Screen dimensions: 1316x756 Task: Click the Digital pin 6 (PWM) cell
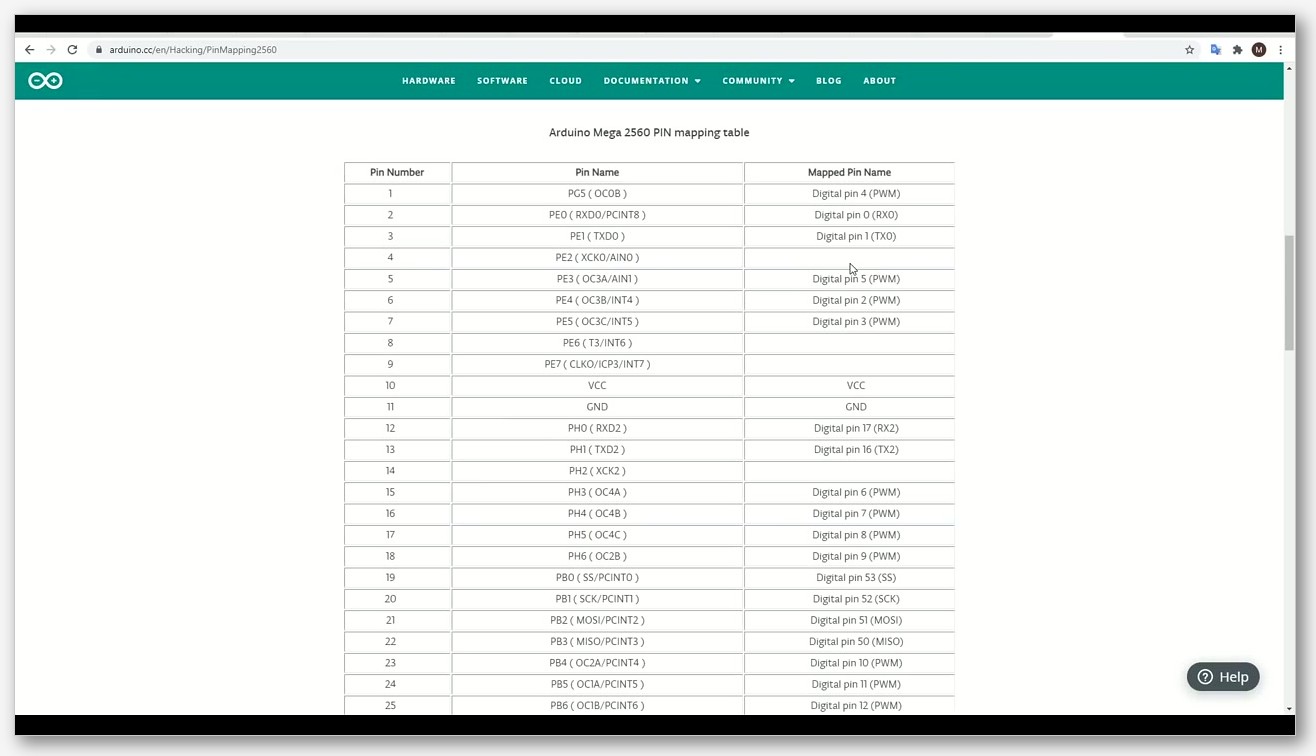pyautogui.click(x=849, y=492)
